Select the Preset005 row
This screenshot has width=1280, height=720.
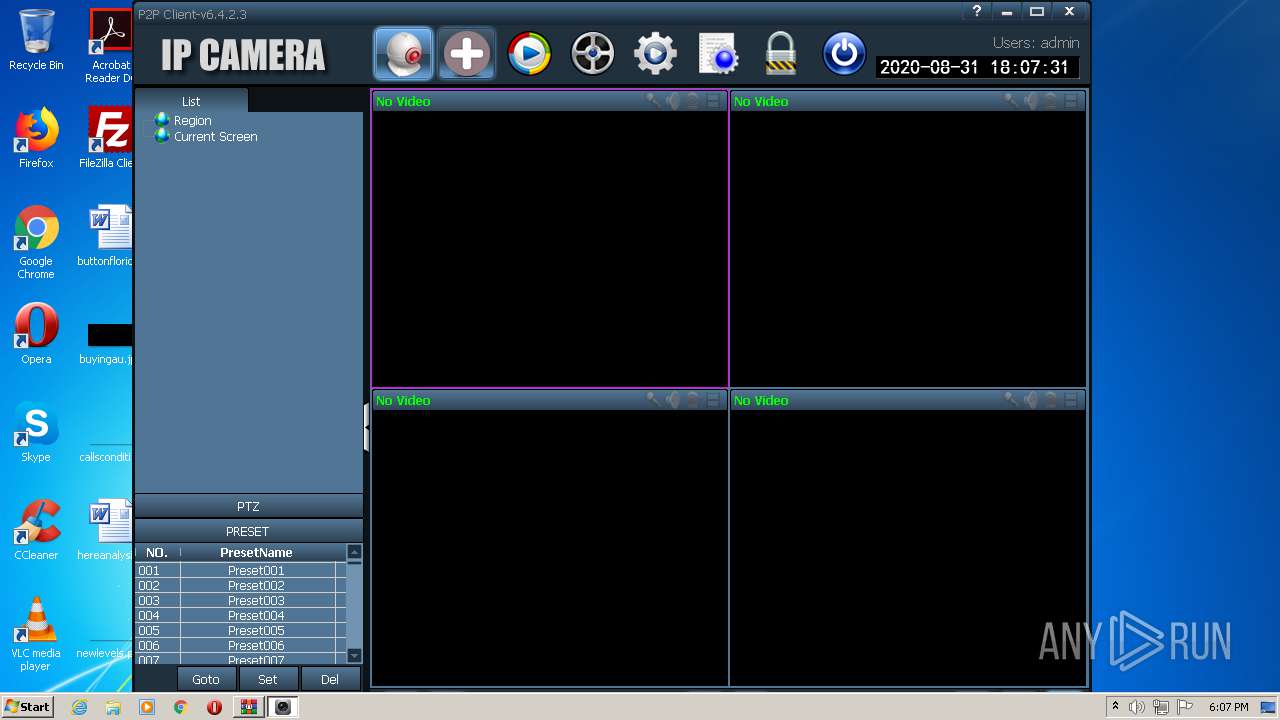click(x=241, y=630)
